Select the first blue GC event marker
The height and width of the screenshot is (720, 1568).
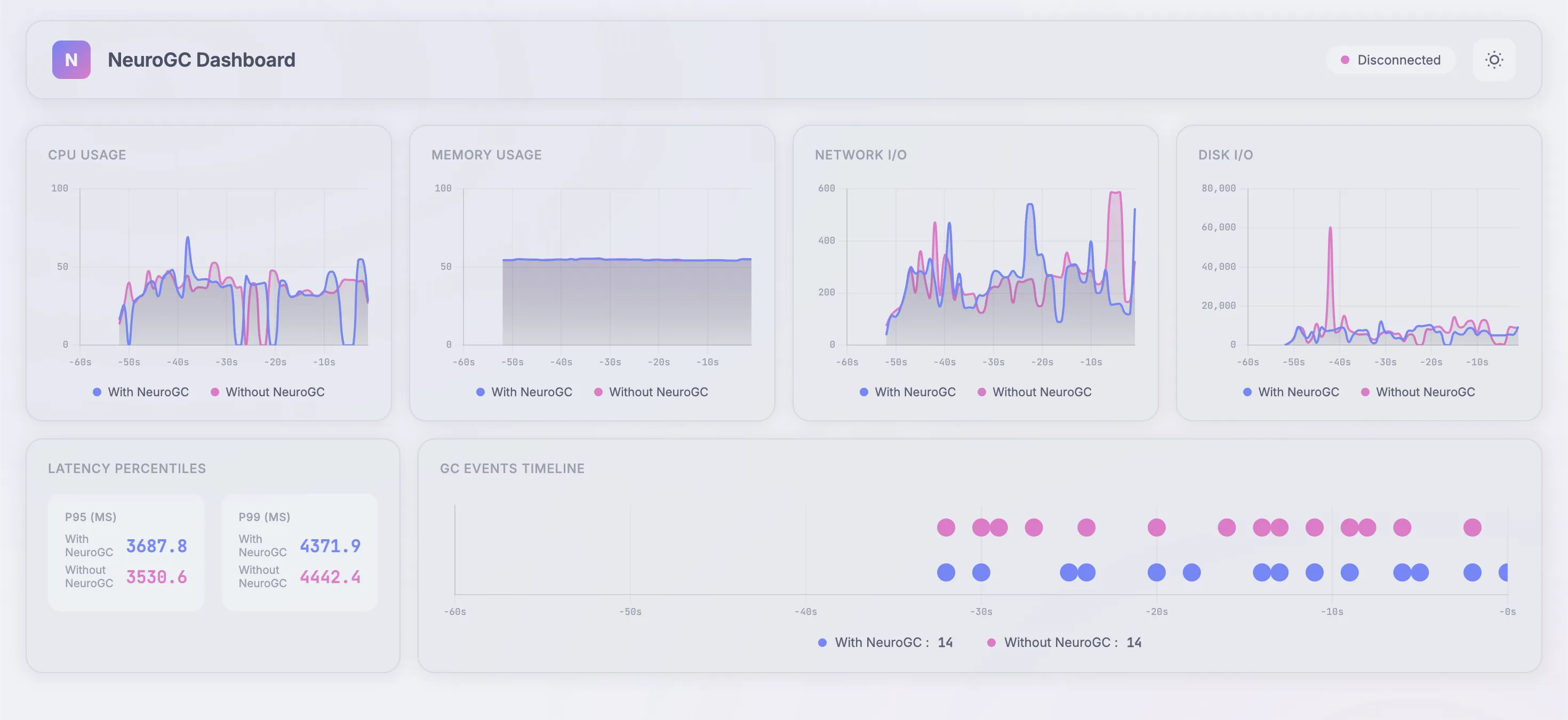pos(946,572)
